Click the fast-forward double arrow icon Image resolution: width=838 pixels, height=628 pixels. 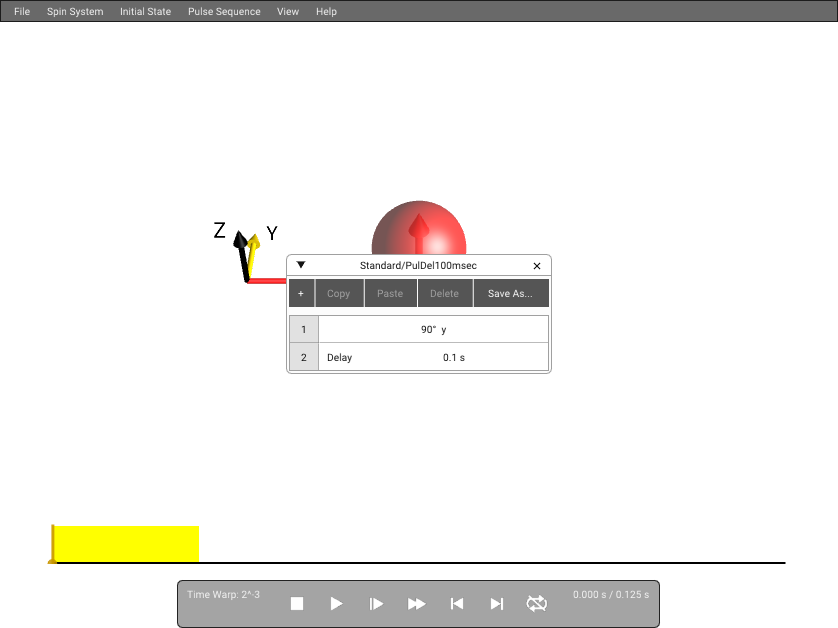tap(416, 603)
